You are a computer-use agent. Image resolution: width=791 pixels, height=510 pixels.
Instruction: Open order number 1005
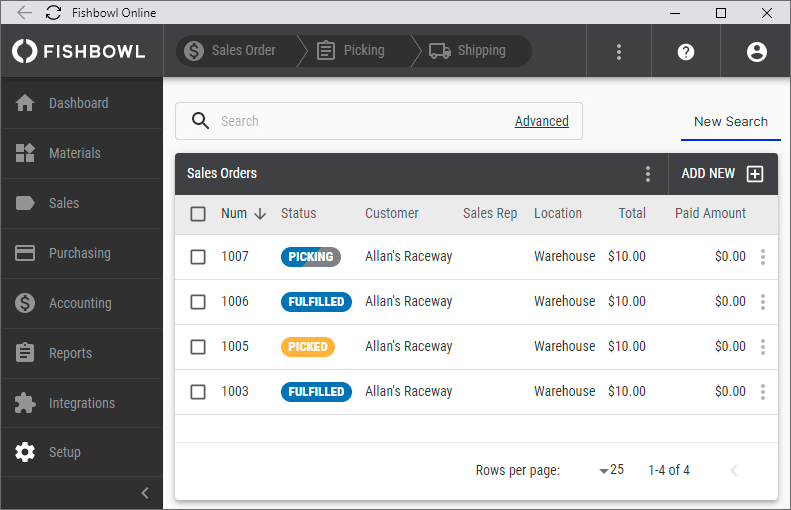(235, 346)
